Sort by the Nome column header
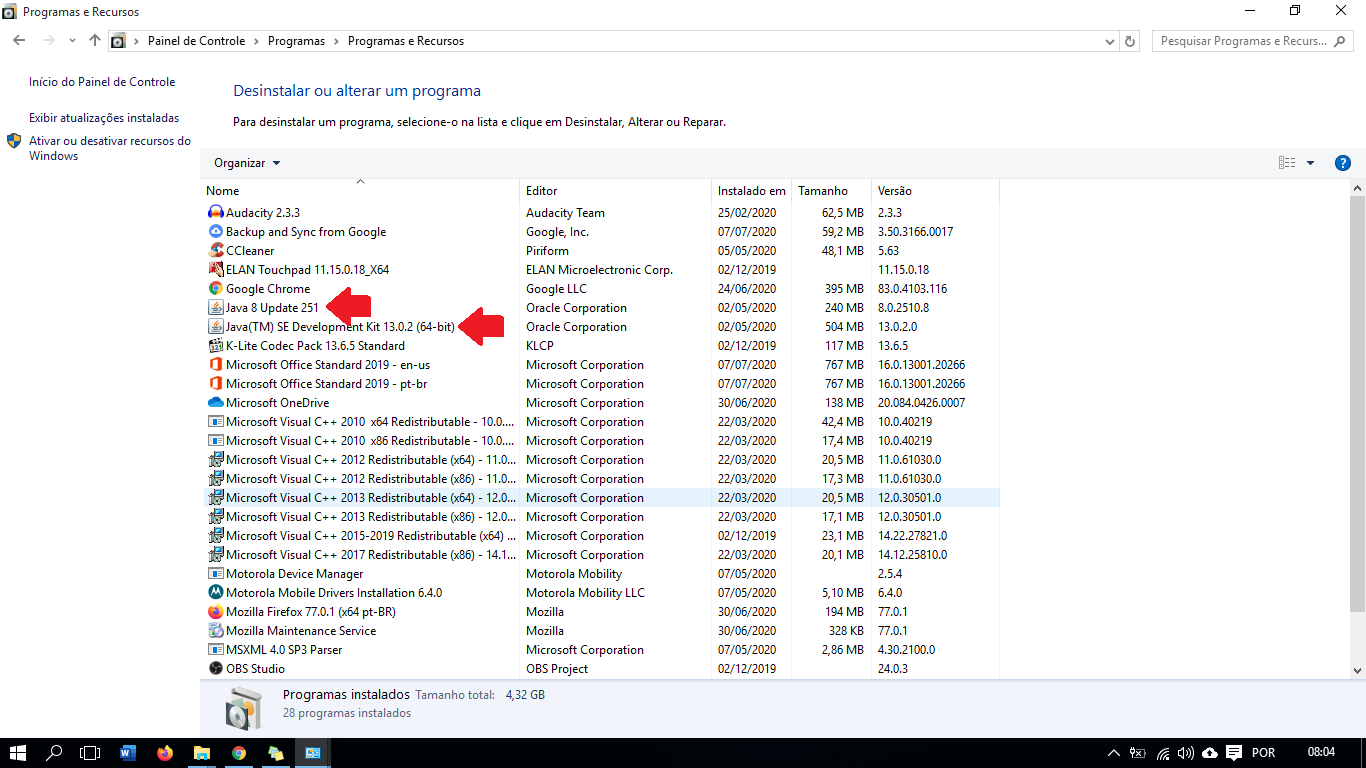Viewport: 1366px width, 768px height. (x=360, y=190)
